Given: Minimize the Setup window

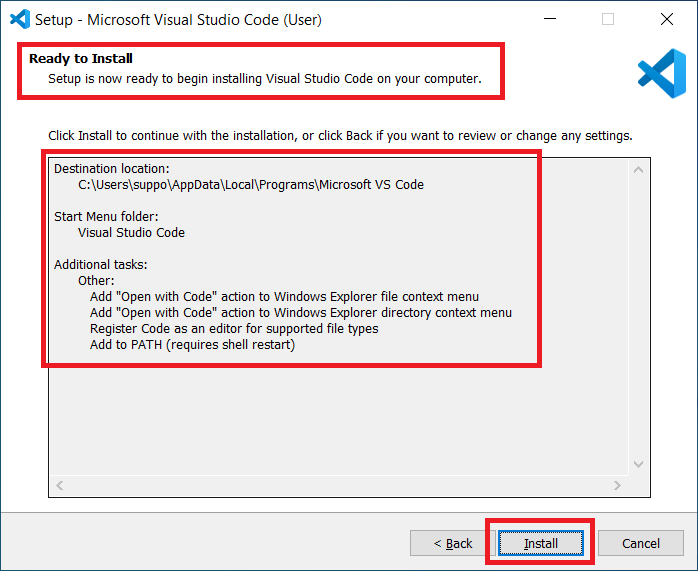Looking at the screenshot, I should coord(550,19).
